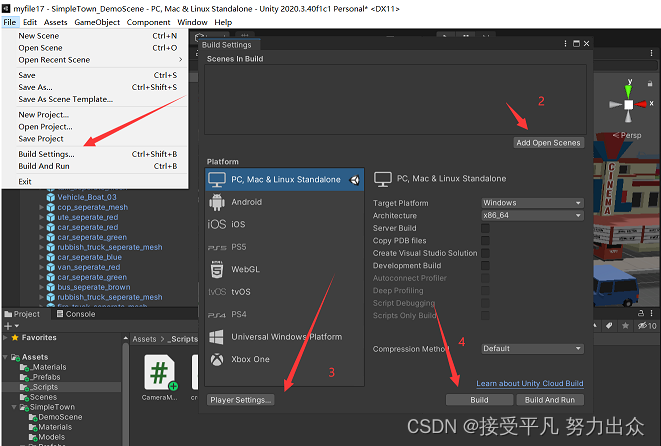Image resolution: width=661 pixels, height=446 pixels.
Task: Open Player Settings
Action: click(240, 400)
